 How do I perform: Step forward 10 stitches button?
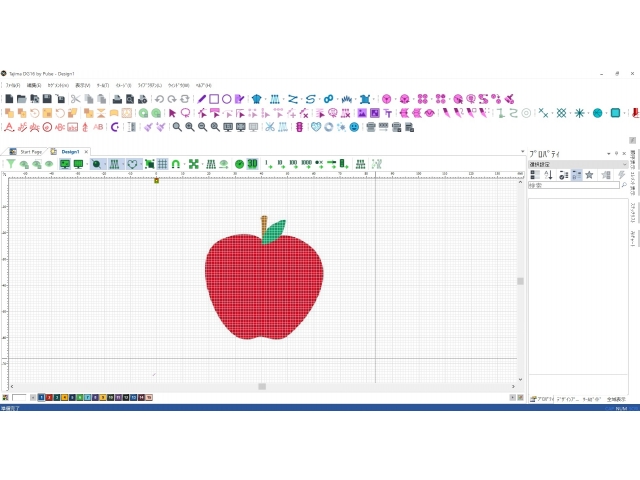click(x=281, y=164)
